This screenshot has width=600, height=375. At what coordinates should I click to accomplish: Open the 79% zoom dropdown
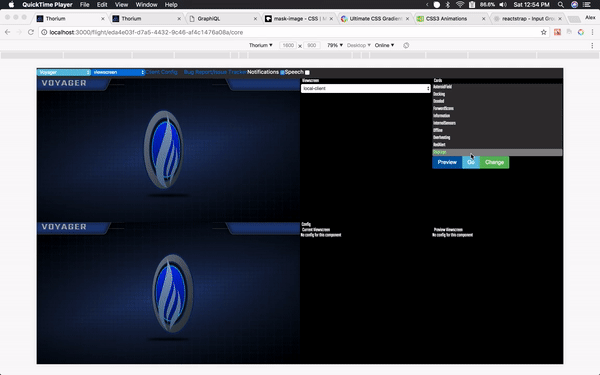[x=335, y=45]
